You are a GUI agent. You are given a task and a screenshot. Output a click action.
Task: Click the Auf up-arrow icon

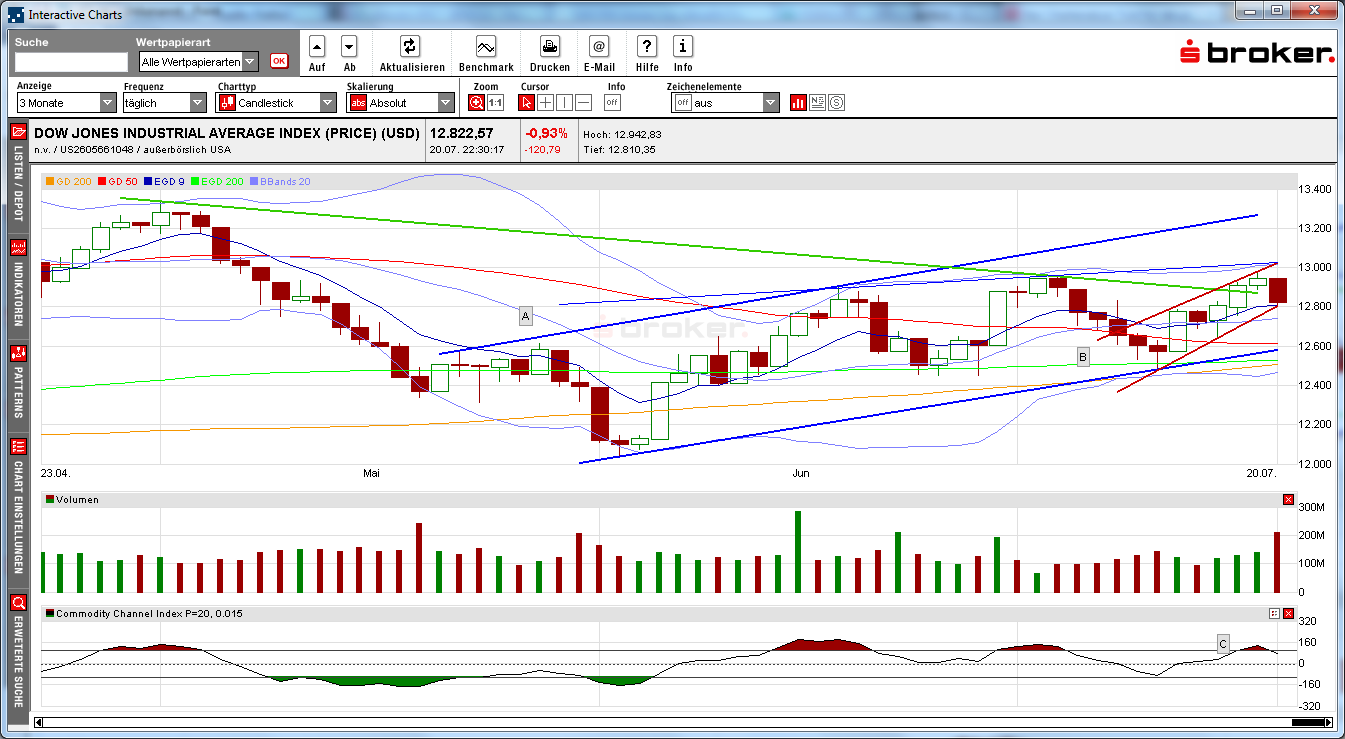coord(317,46)
